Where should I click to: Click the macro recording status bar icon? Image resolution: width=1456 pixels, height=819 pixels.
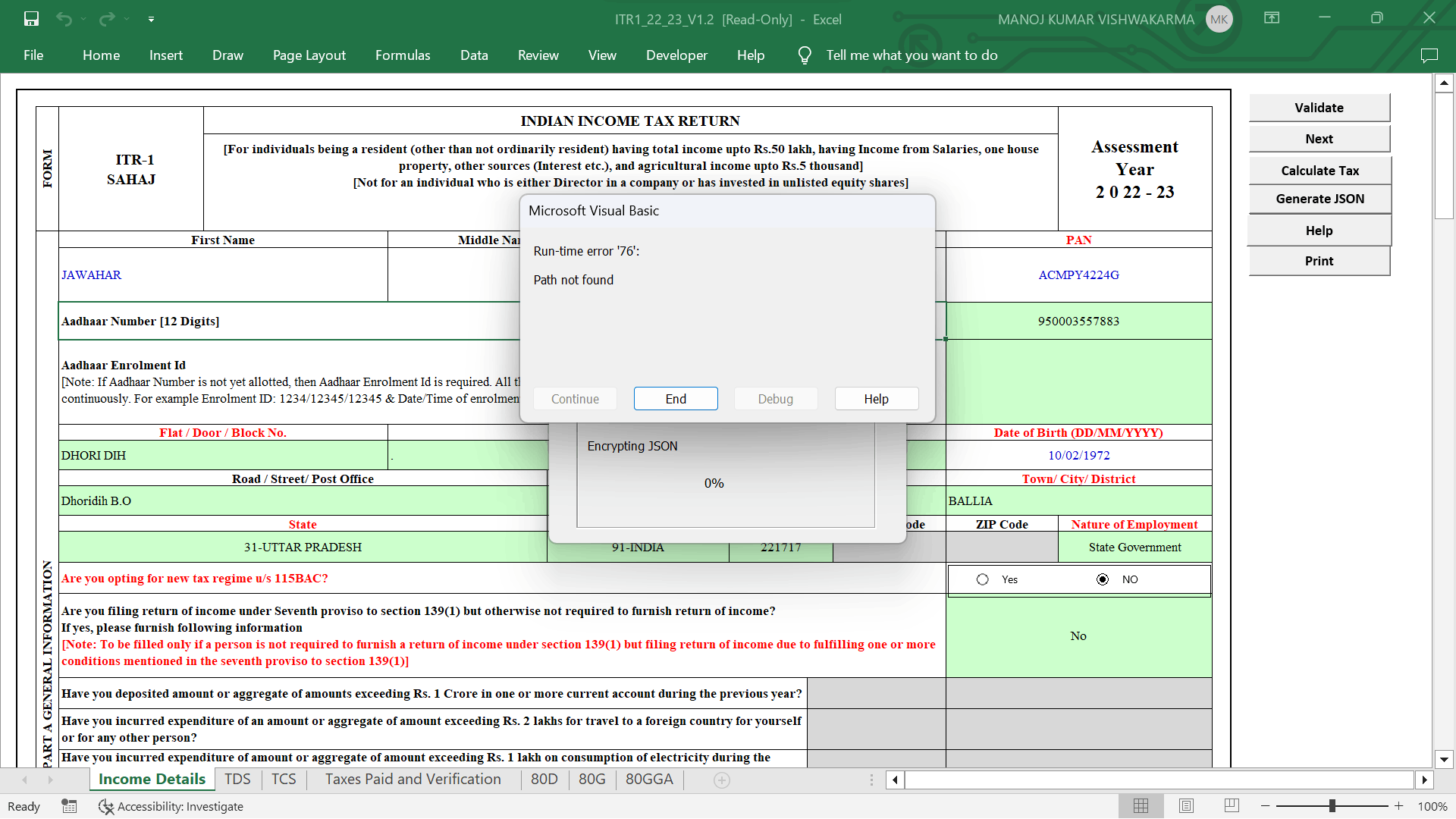(69, 806)
